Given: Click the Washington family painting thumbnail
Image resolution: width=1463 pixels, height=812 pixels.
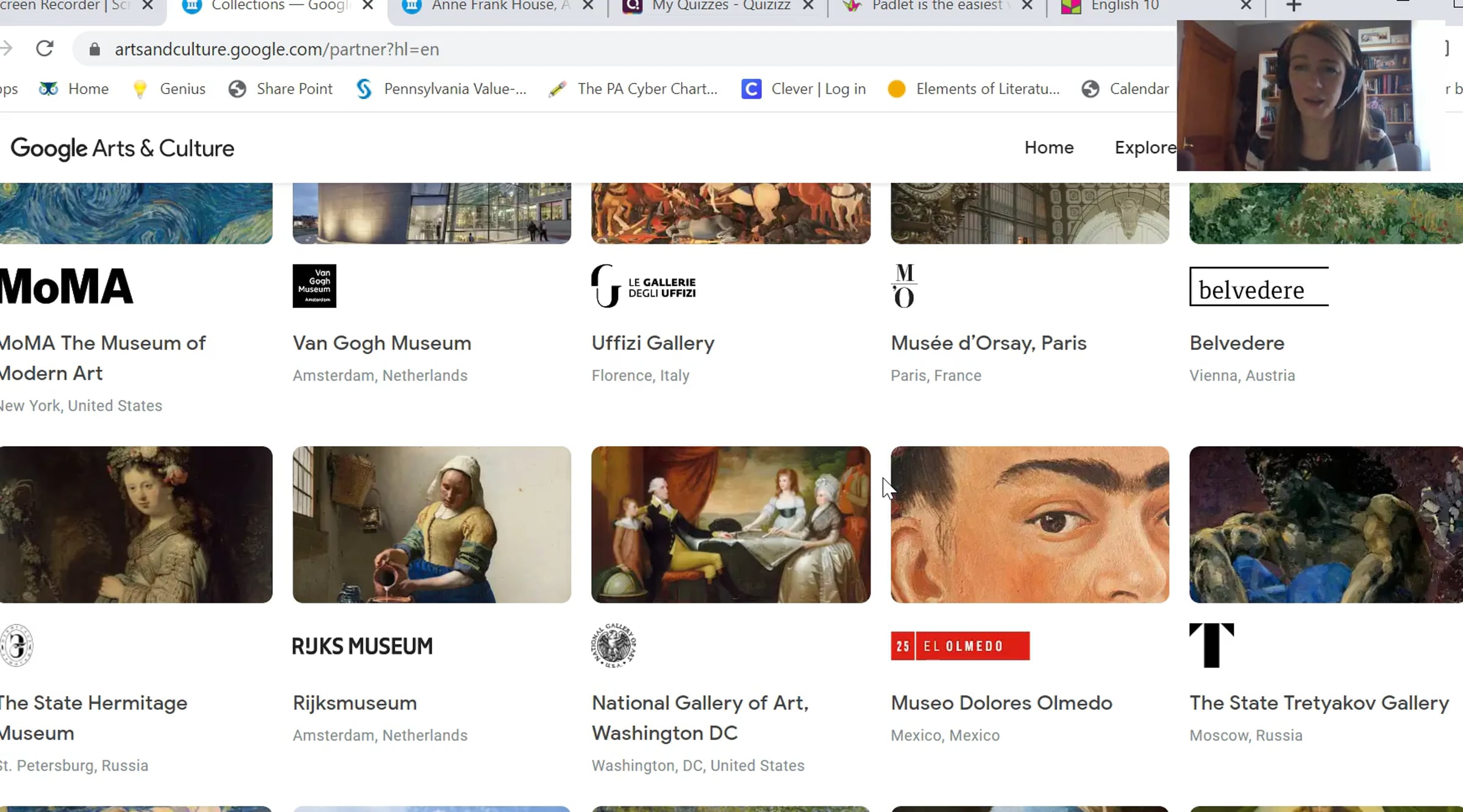Looking at the screenshot, I should pos(731,524).
